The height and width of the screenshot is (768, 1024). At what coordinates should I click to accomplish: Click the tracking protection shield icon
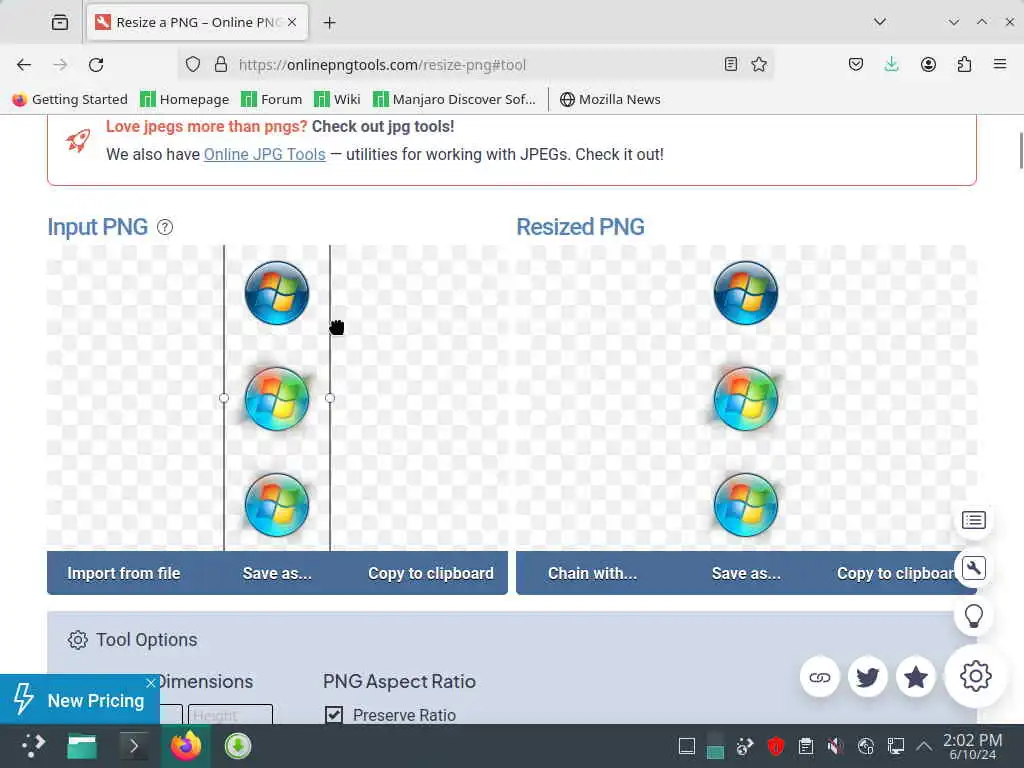click(193, 65)
